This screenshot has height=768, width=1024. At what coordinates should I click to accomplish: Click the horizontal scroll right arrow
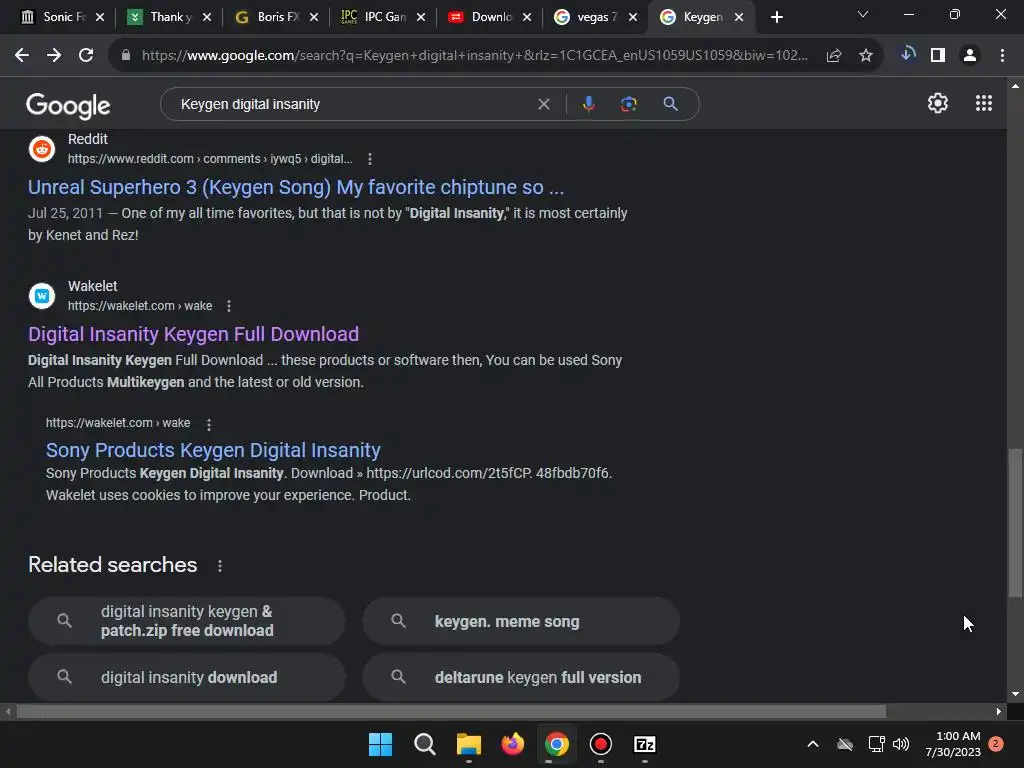[999, 711]
